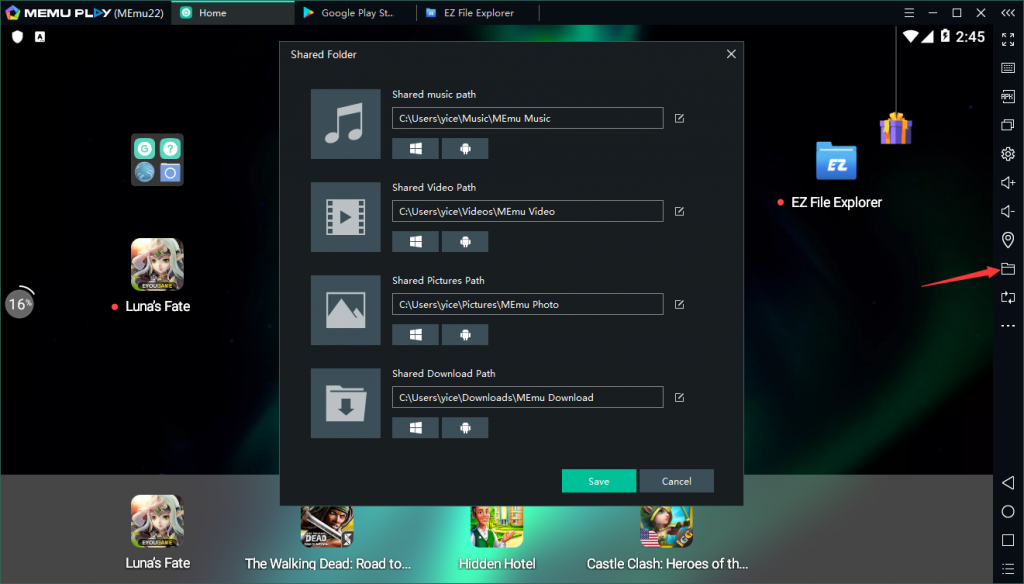Image resolution: width=1024 pixels, height=584 pixels.
Task: Click the shared music path text field
Action: (x=527, y=118)
